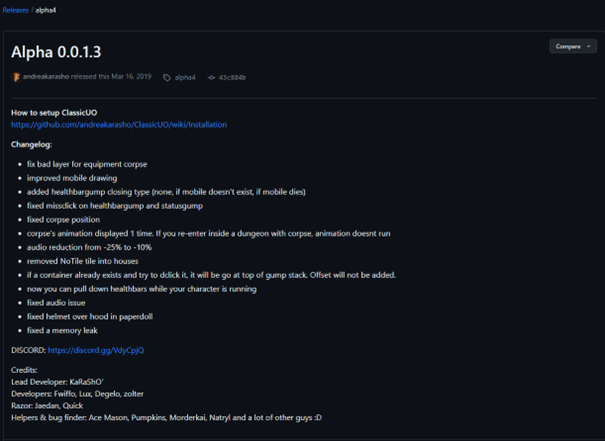Click 'if a container already exists' item
Viewport: 605px width, 441px height.
point(211,275)
